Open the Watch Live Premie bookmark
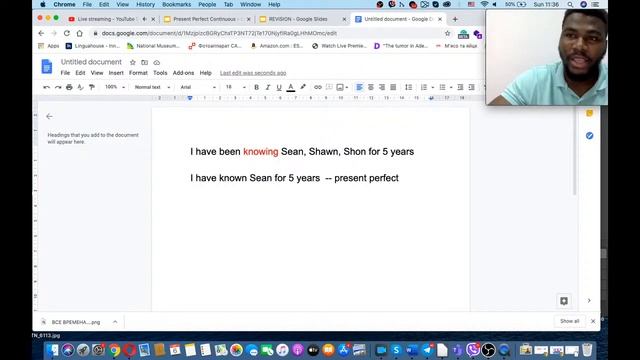This screenshot has height=360, width=640. [x=340, y=46]
